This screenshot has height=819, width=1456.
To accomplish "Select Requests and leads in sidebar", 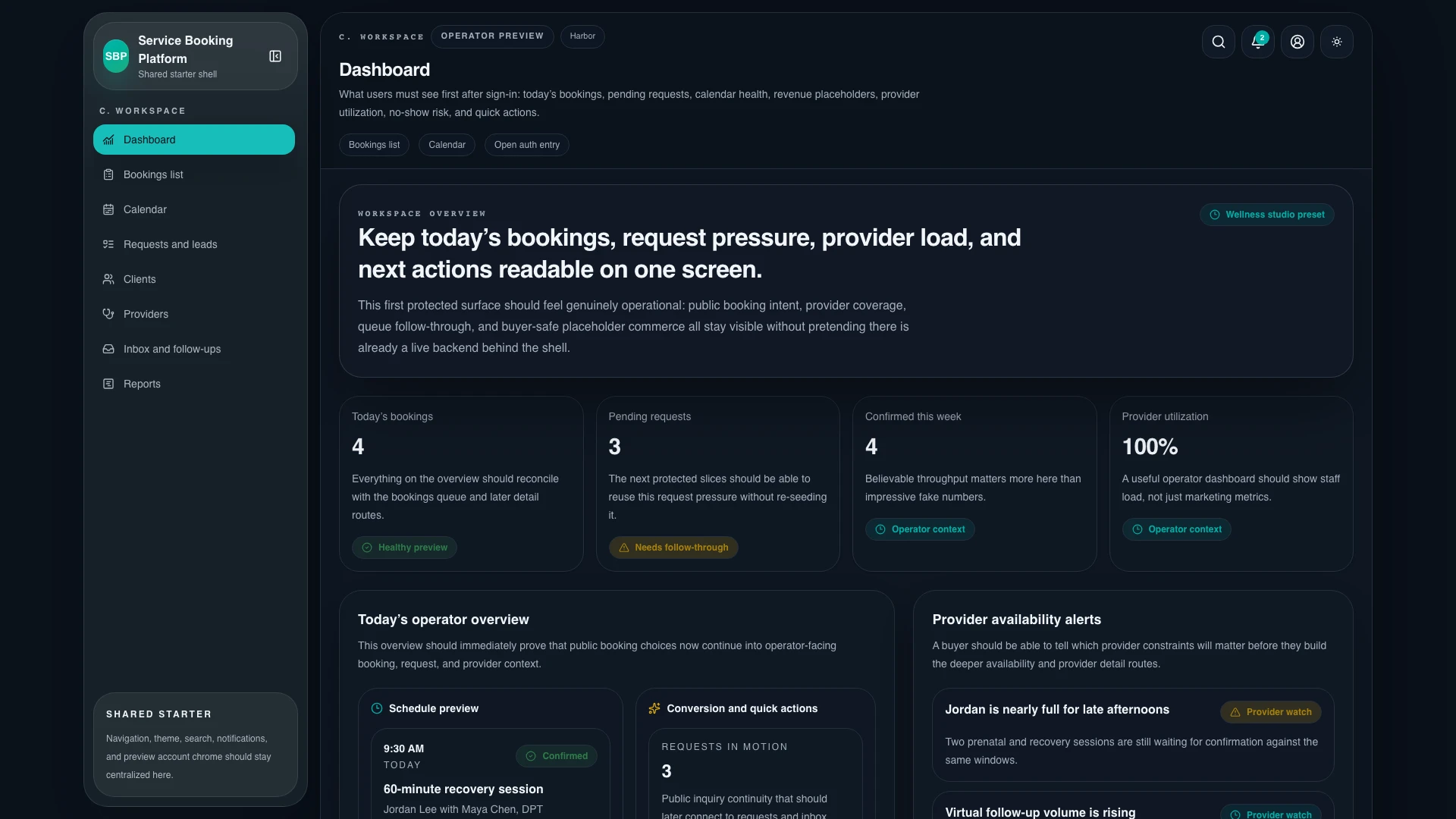I will [194, 244].
